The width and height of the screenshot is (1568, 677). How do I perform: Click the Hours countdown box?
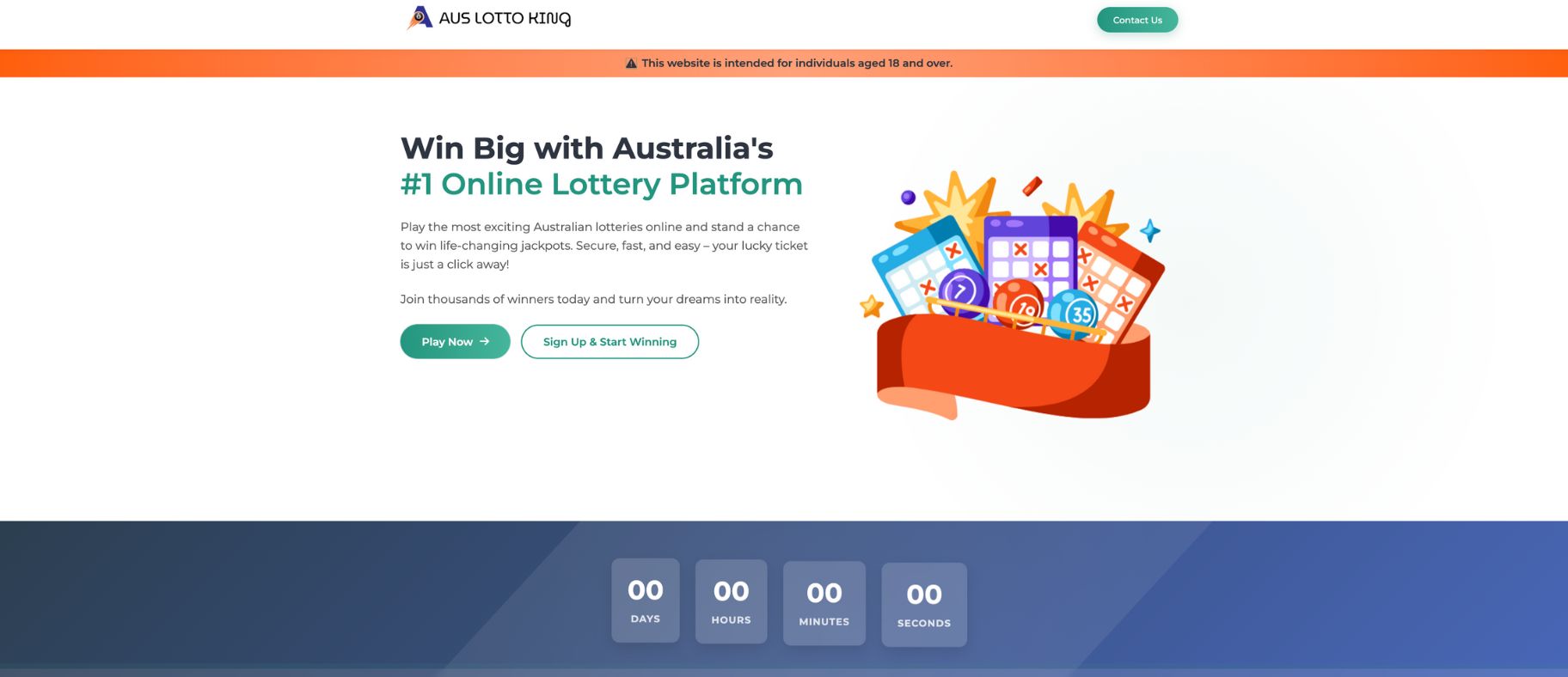point(731,601)
